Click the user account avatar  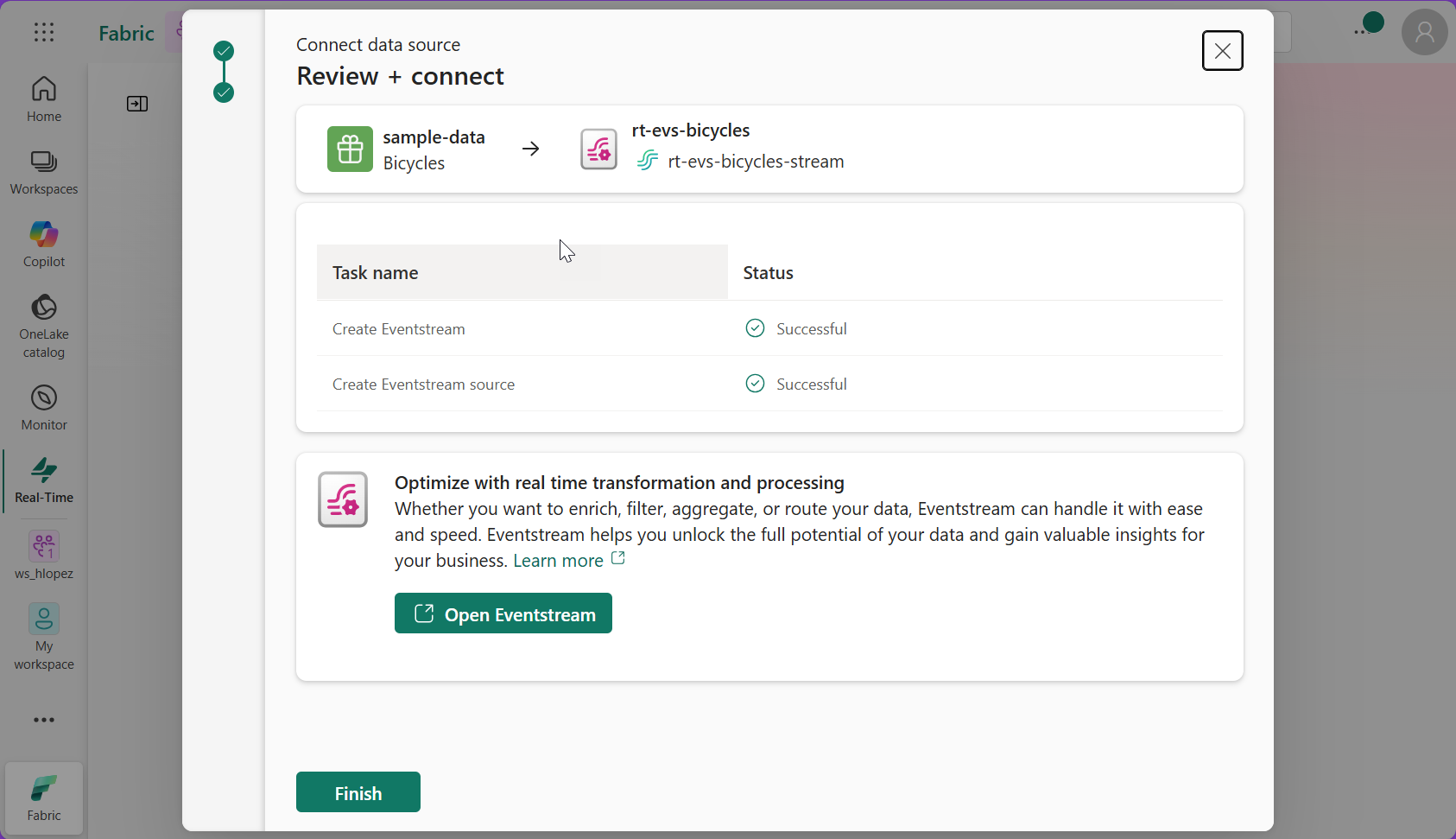(1424, 33)
